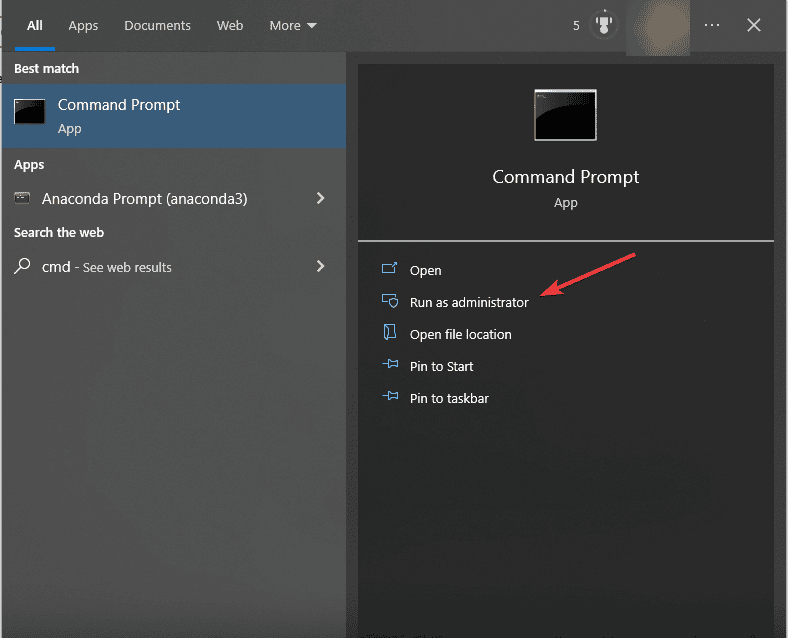The width and height of the screenshot is (788, 638).
Task: Open the Apps search tab
Action: [83, 26]
